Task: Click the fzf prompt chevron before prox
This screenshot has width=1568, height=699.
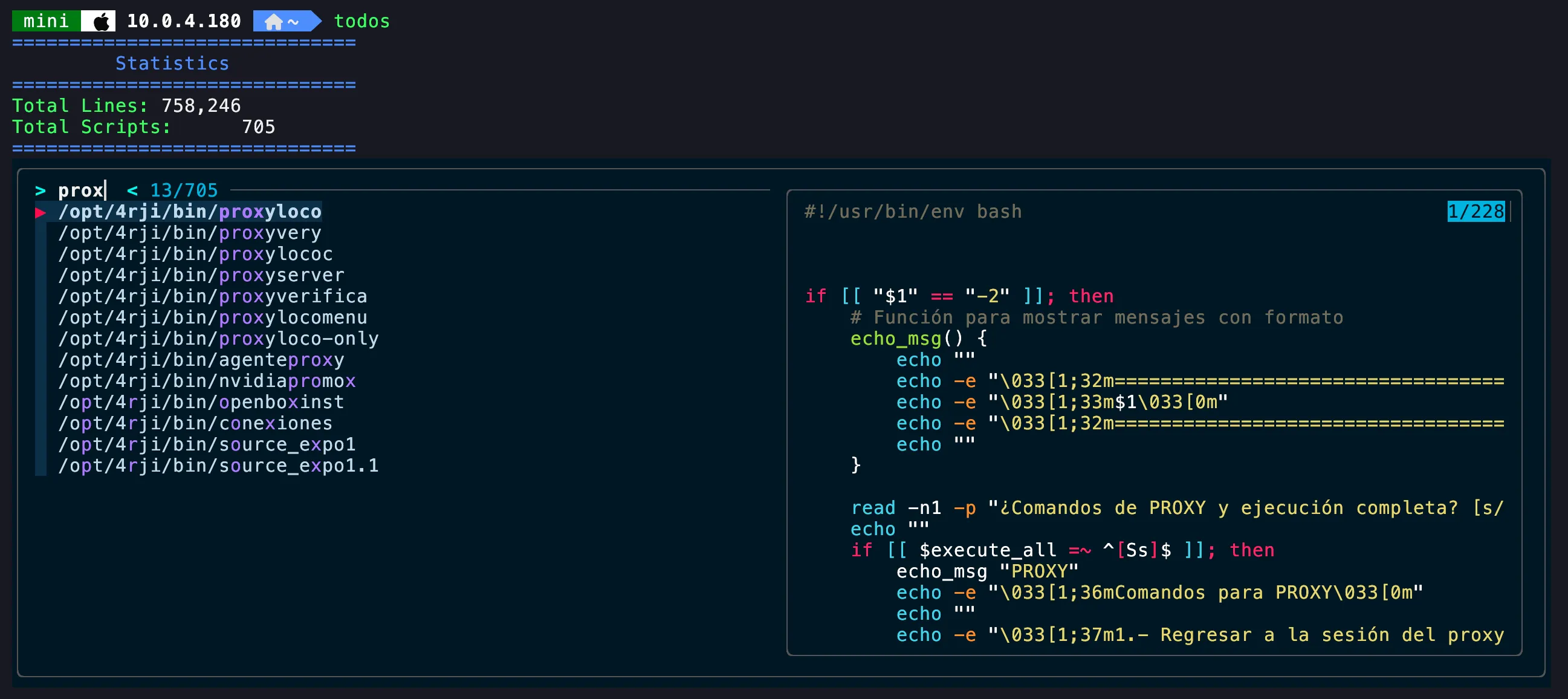Action: (x=40, y=190)
